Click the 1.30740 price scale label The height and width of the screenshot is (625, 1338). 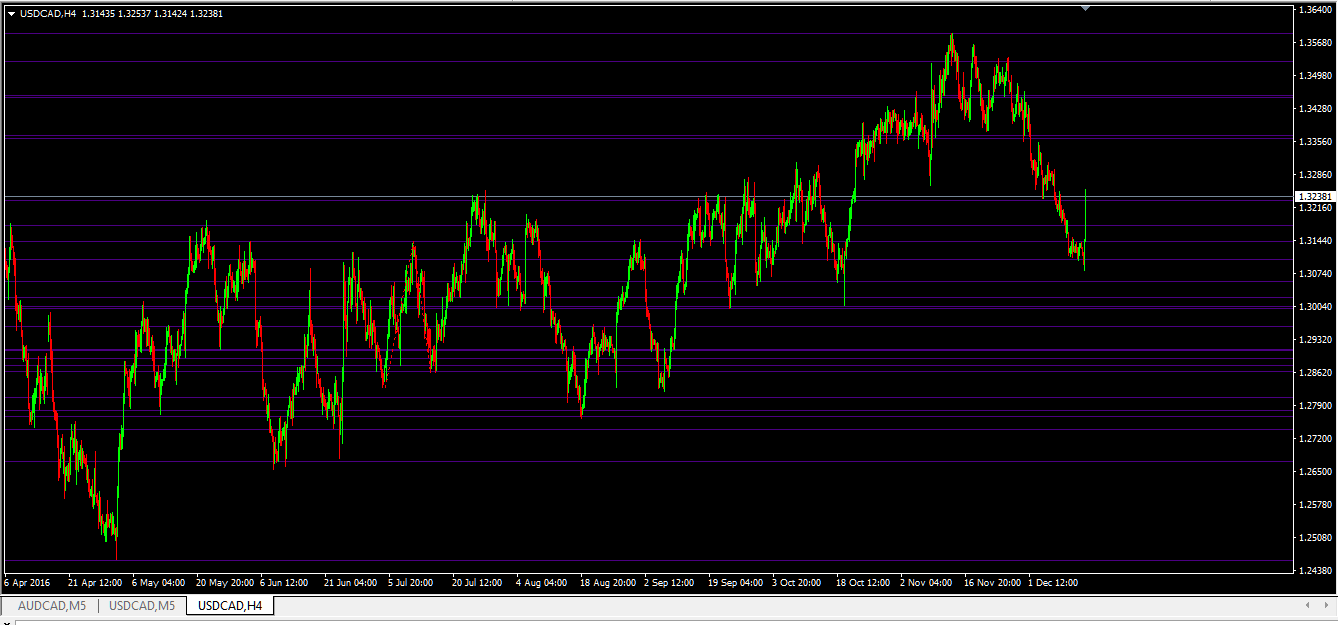tap(1313, 274)
